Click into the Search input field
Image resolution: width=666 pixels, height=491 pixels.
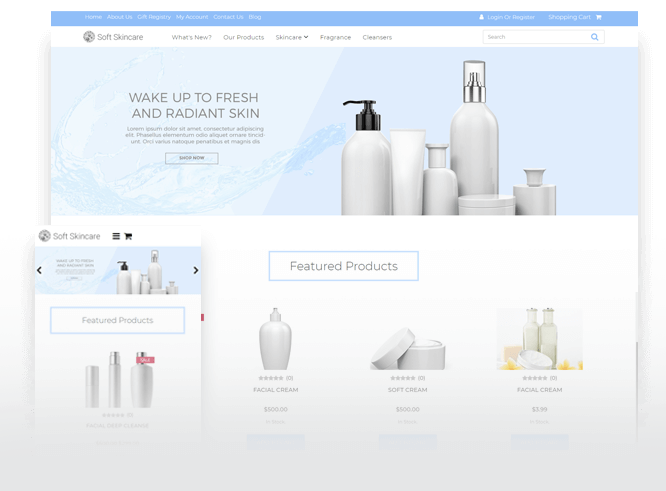tap(535, 37)
